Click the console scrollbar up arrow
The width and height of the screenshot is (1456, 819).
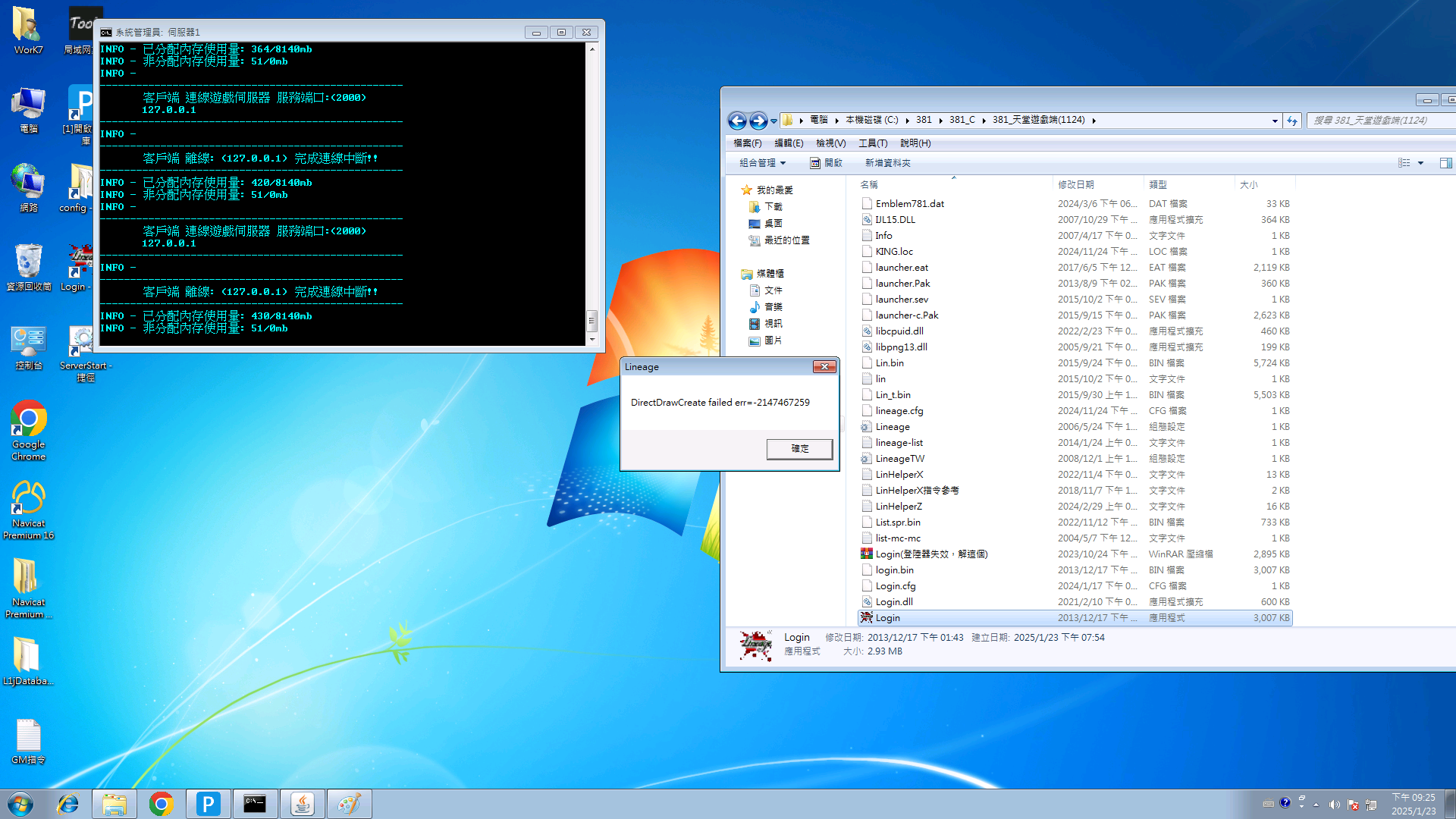coord(592,49)
